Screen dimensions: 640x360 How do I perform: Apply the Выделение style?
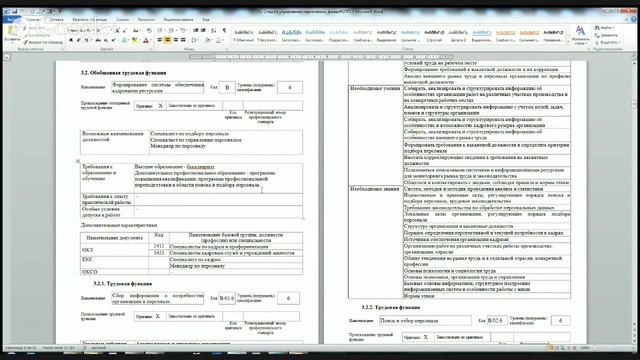[x=386, y=35]
